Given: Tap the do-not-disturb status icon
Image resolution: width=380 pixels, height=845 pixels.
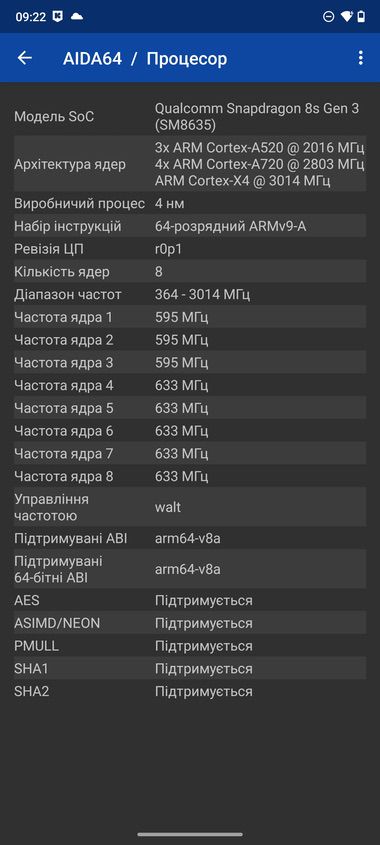Looking at the screenshot, I should click(x=328, y=17).
